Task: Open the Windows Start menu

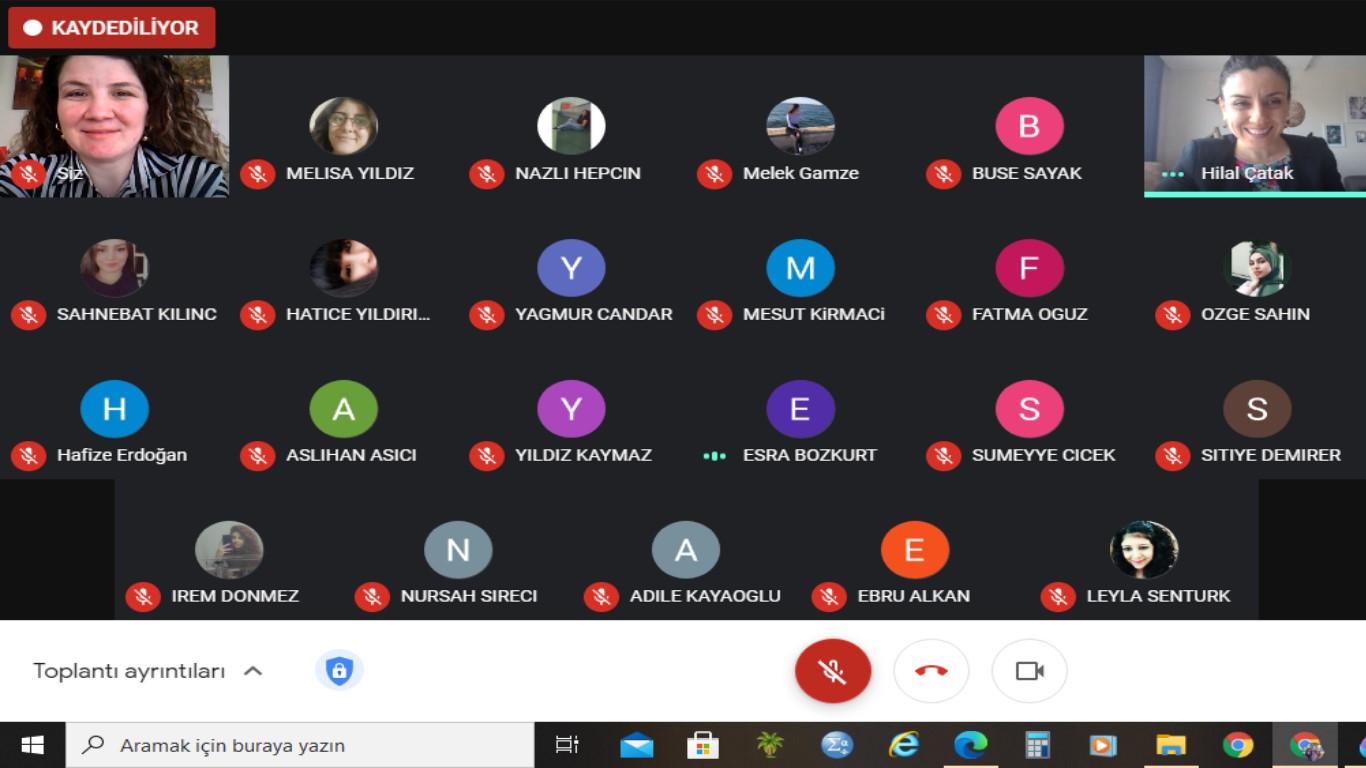Action: pyautogui.click(x=32, y=745)
